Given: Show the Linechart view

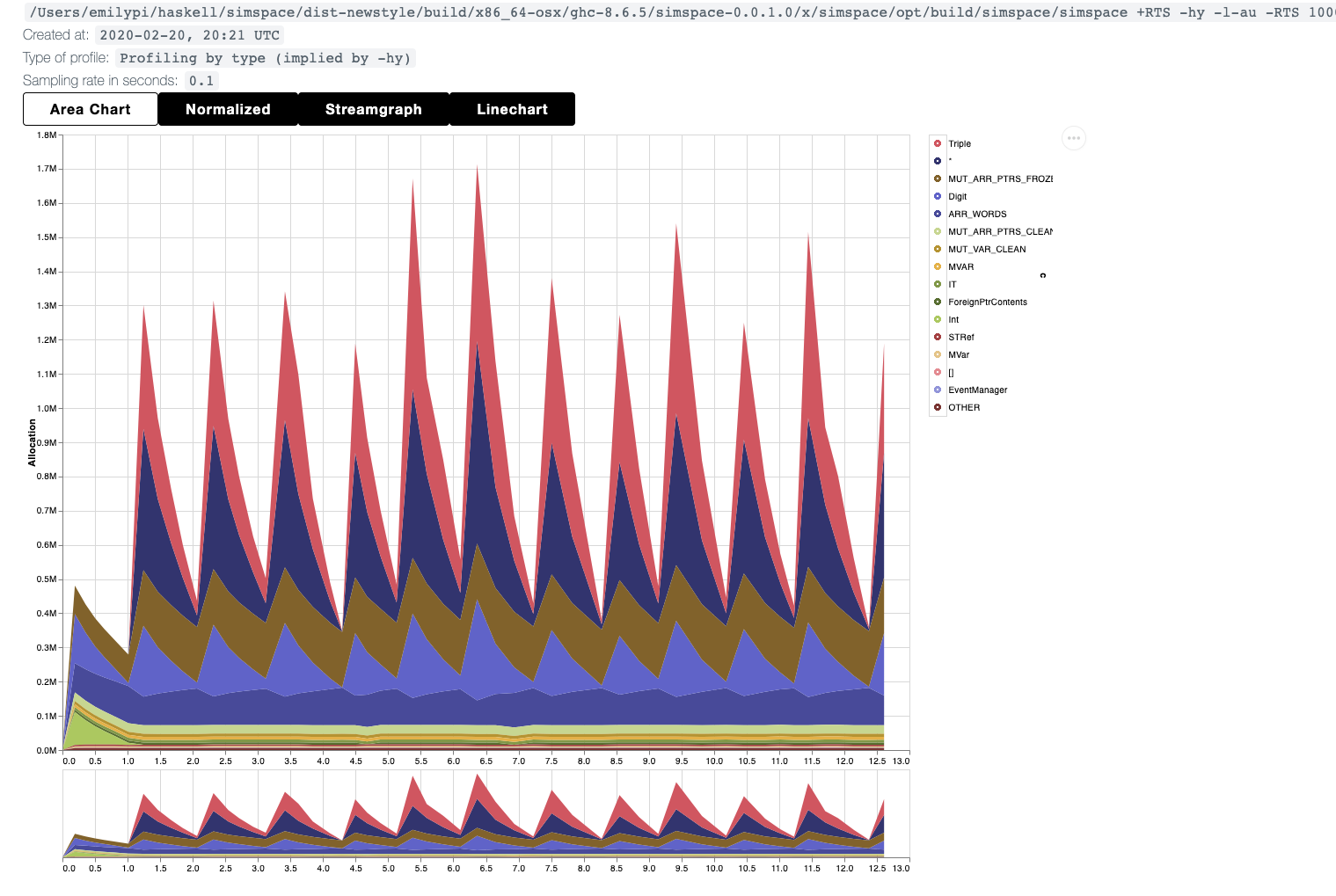Looking at the screenshot, I should coord(512,109).
